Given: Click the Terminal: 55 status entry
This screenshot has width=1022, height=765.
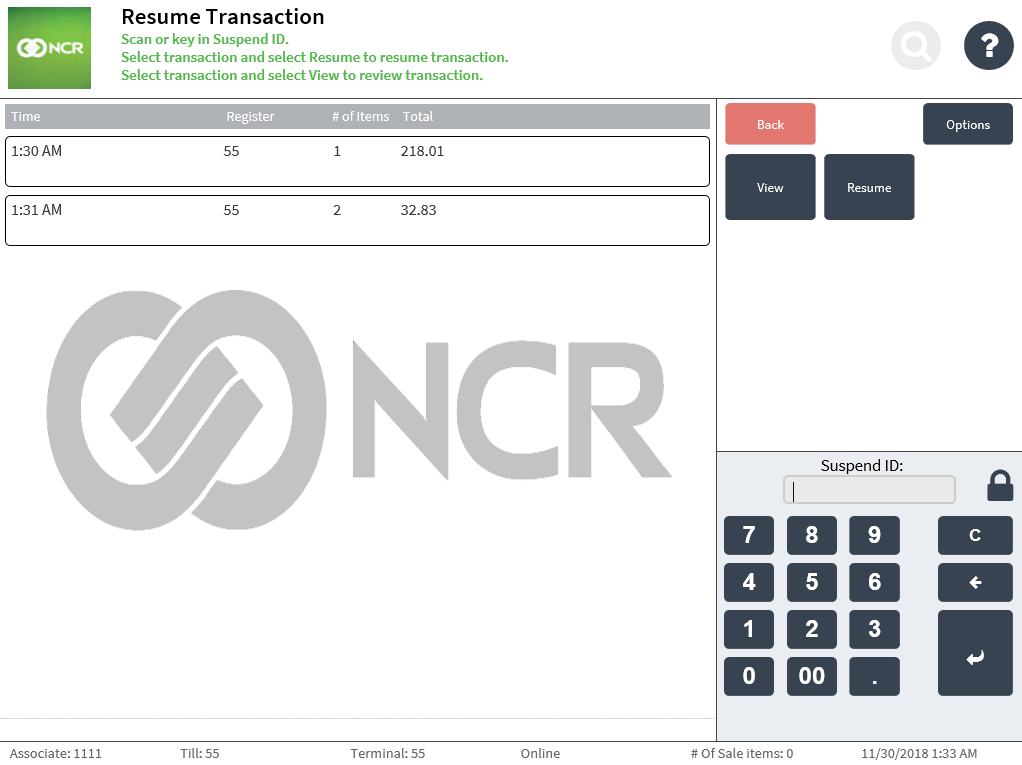Looking at the screenshot, I should click(x=388, y=753).
